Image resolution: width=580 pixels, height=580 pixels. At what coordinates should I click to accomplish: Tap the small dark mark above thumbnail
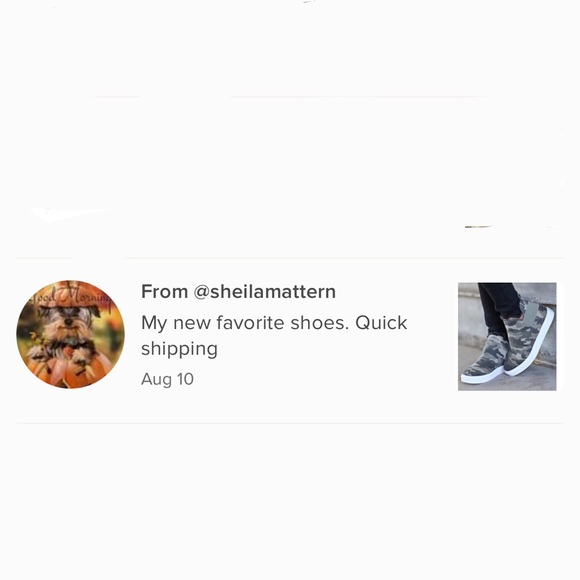(478, 226)
